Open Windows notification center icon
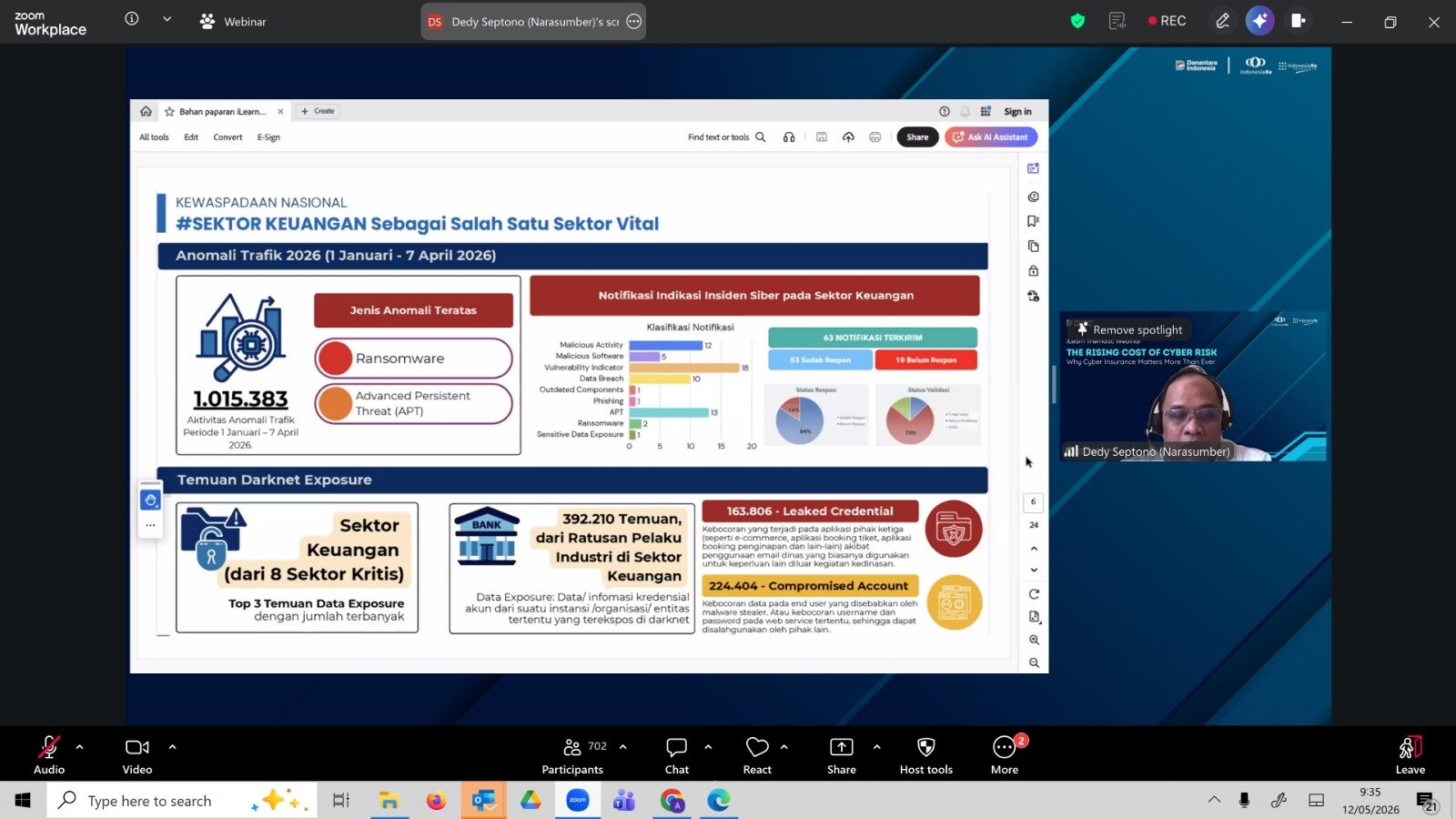Screen dimensions: 1456x819 click(x=1426, y=801)
